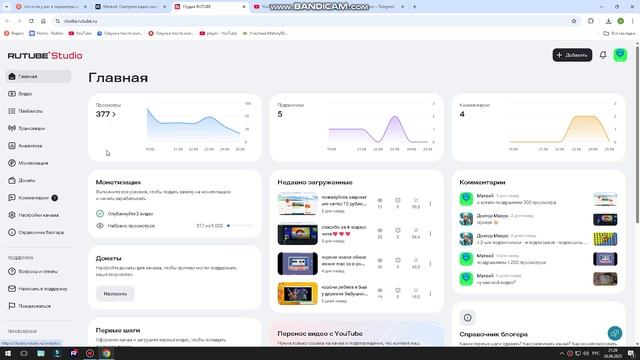Click the views progress bar 377 из 5 000
This screenshot has width=640, height=360.
coord(240,226)
